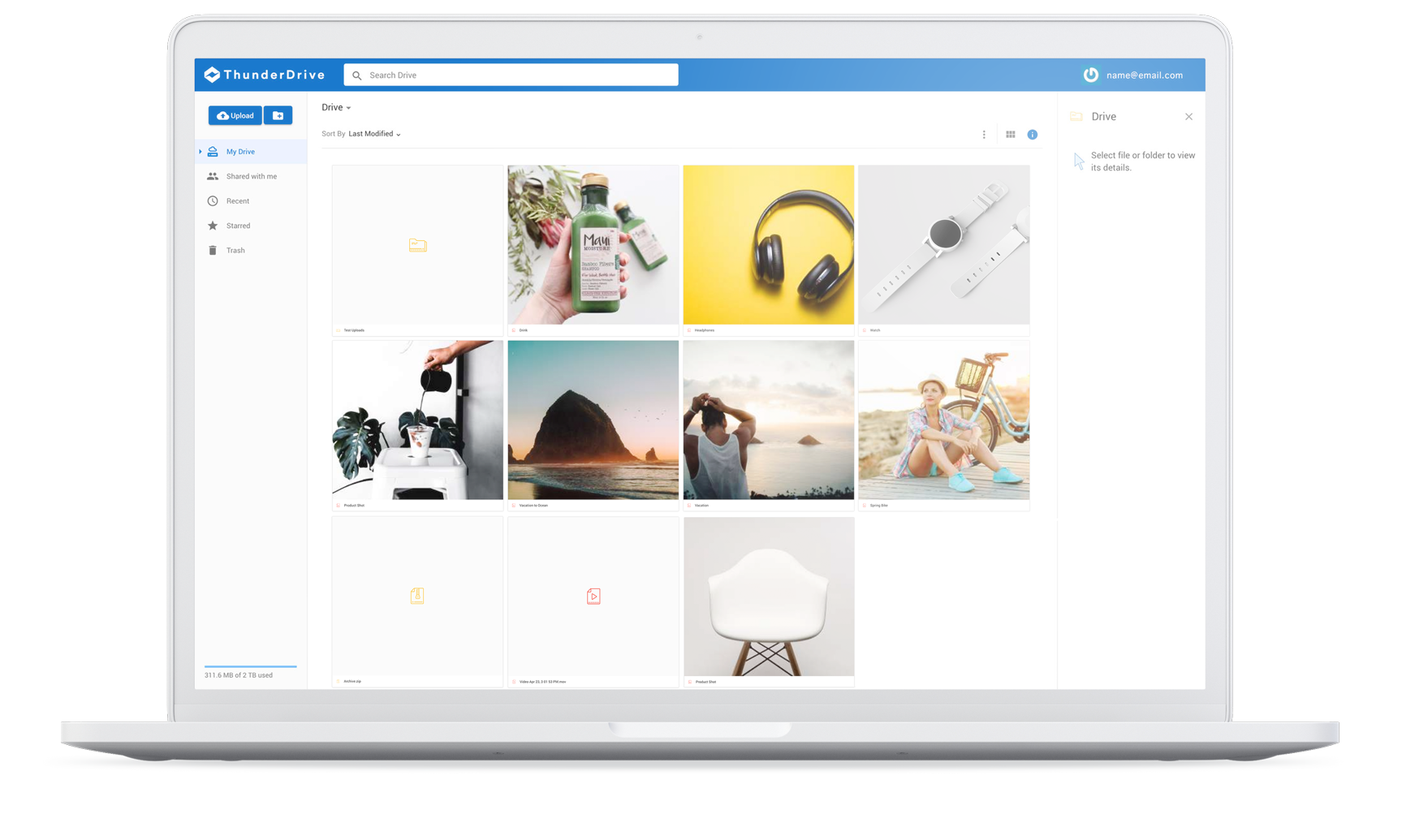Expand the My Drive tree arrow

coord(201,152)
